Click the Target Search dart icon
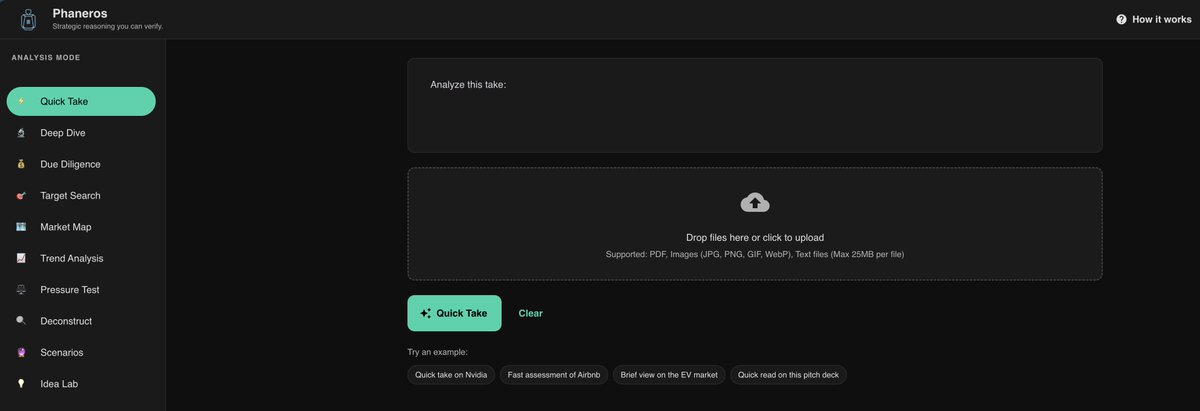 coord(21,196)
